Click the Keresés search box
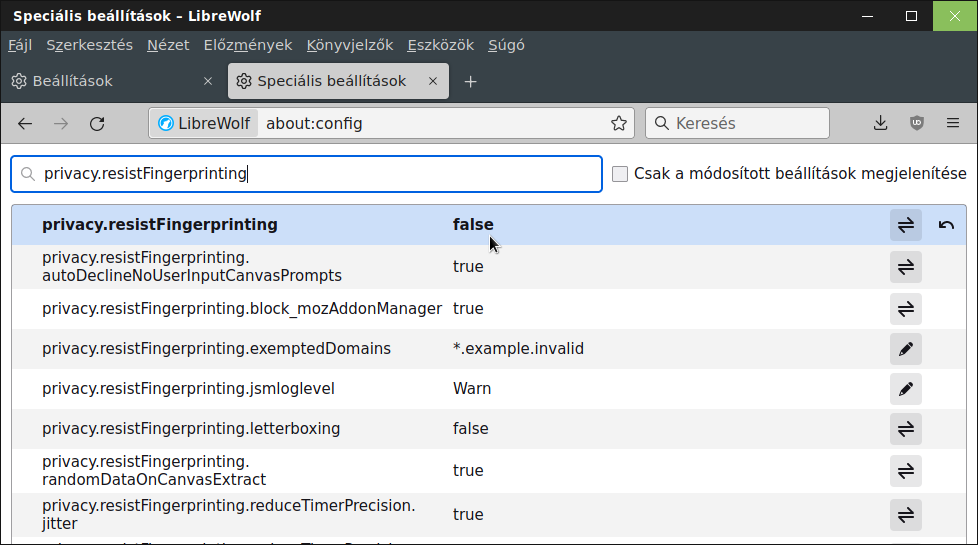Viewport: 978px width, 545px height. tap(737, 123)
